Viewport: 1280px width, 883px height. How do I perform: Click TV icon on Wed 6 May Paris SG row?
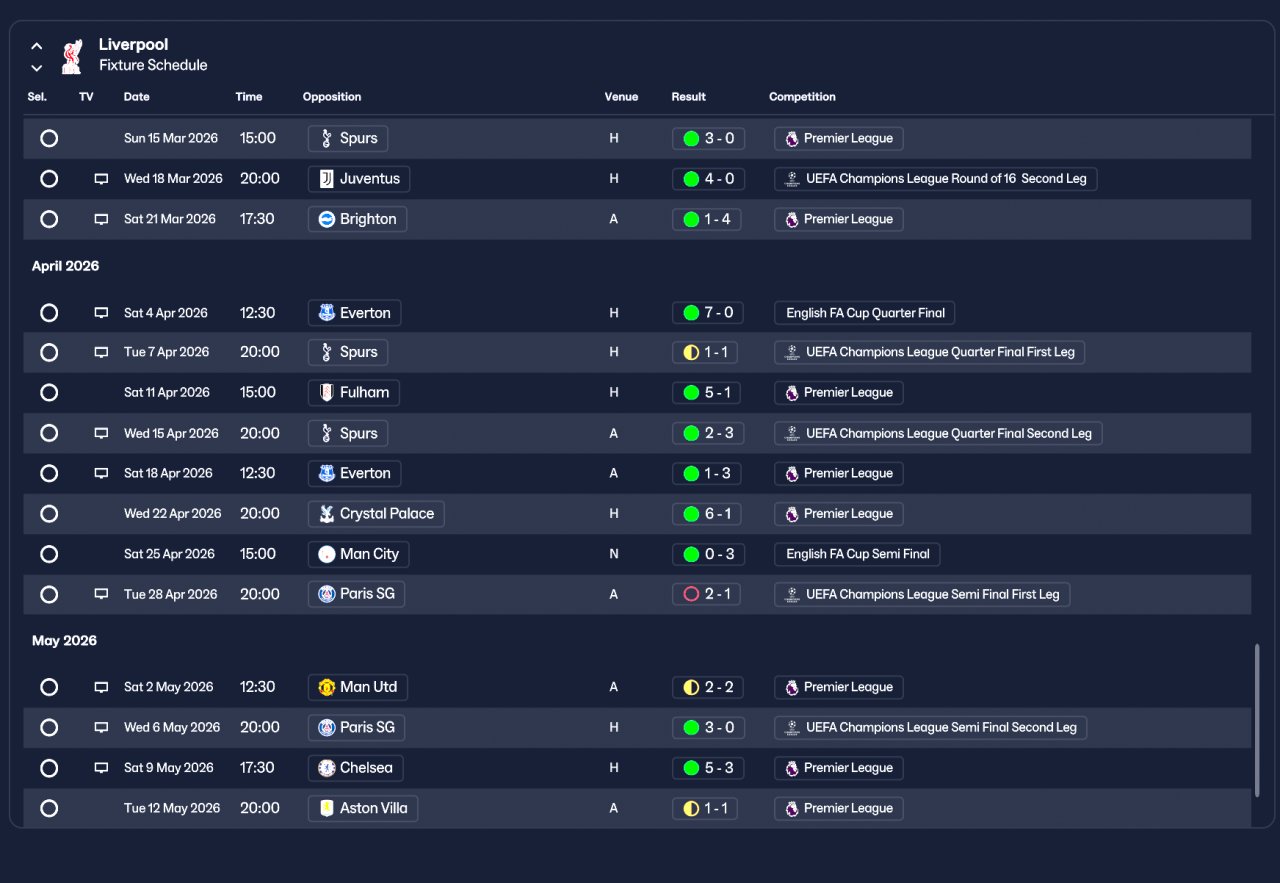pyautogui.click(x=101, y=727)
